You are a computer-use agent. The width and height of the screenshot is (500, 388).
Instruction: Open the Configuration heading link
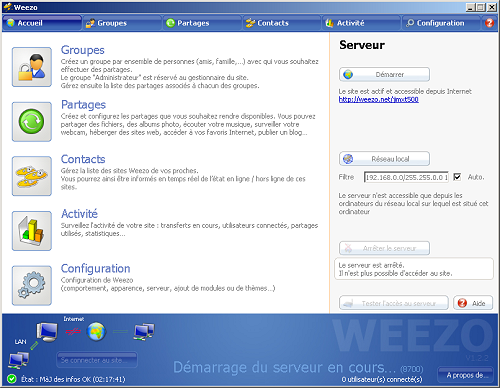[96, 269]
